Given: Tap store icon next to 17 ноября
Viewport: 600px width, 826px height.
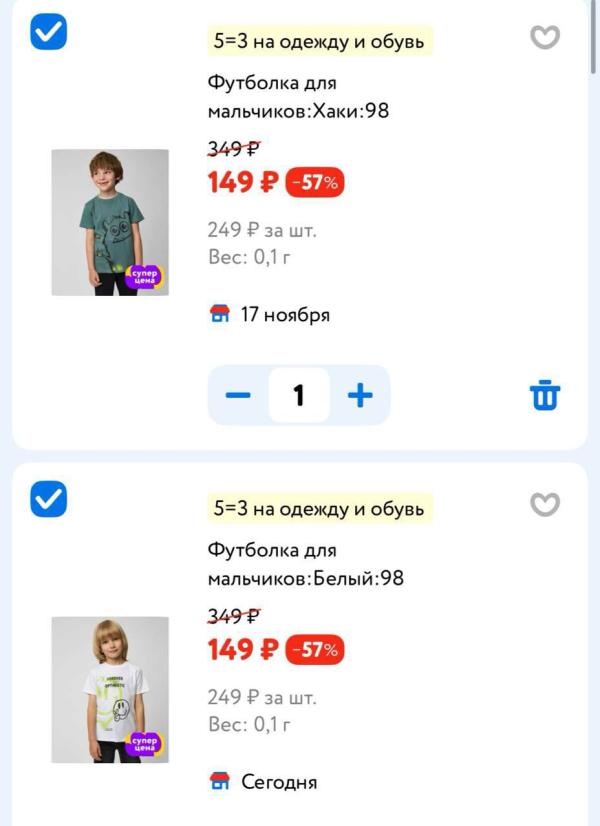Looking at the screenshot, I should click(x=220, y=315).
